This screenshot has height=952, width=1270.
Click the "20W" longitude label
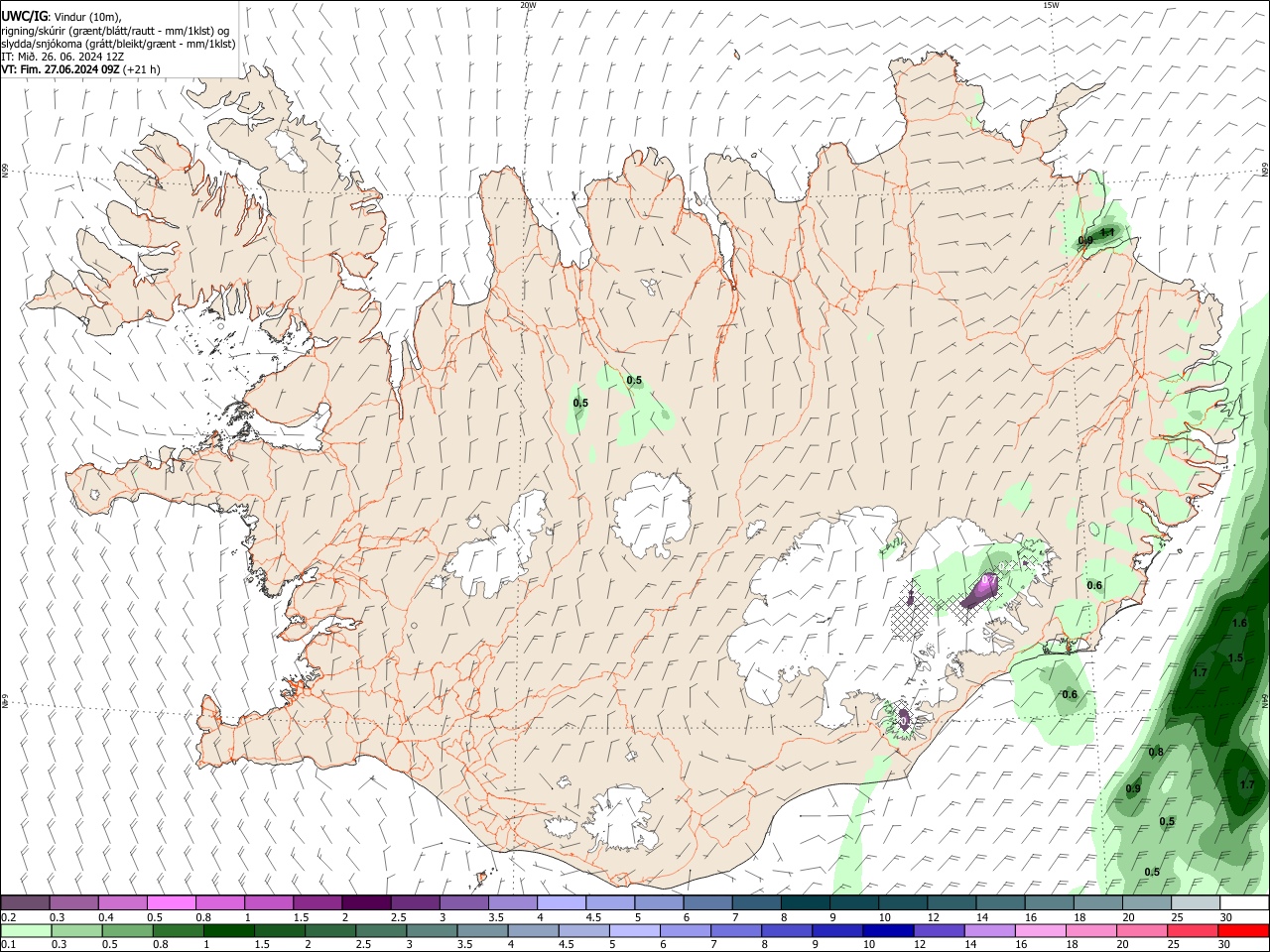[528, 5]
